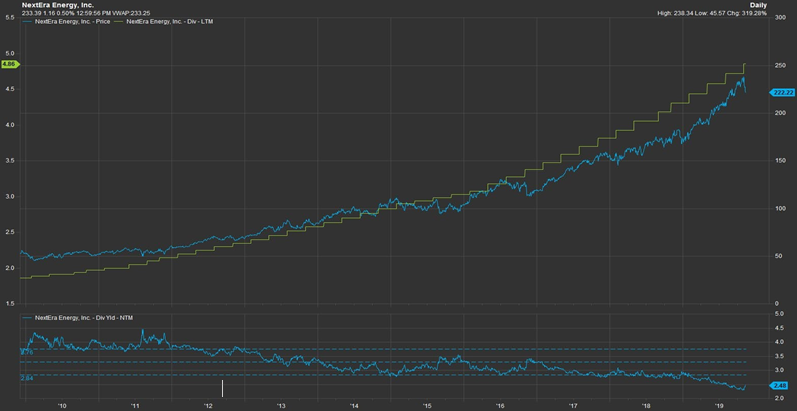Image resolution: width=797 pixels, height=411 pixels.
Task: Click the Daily interval label
Action: coord(758,5)
